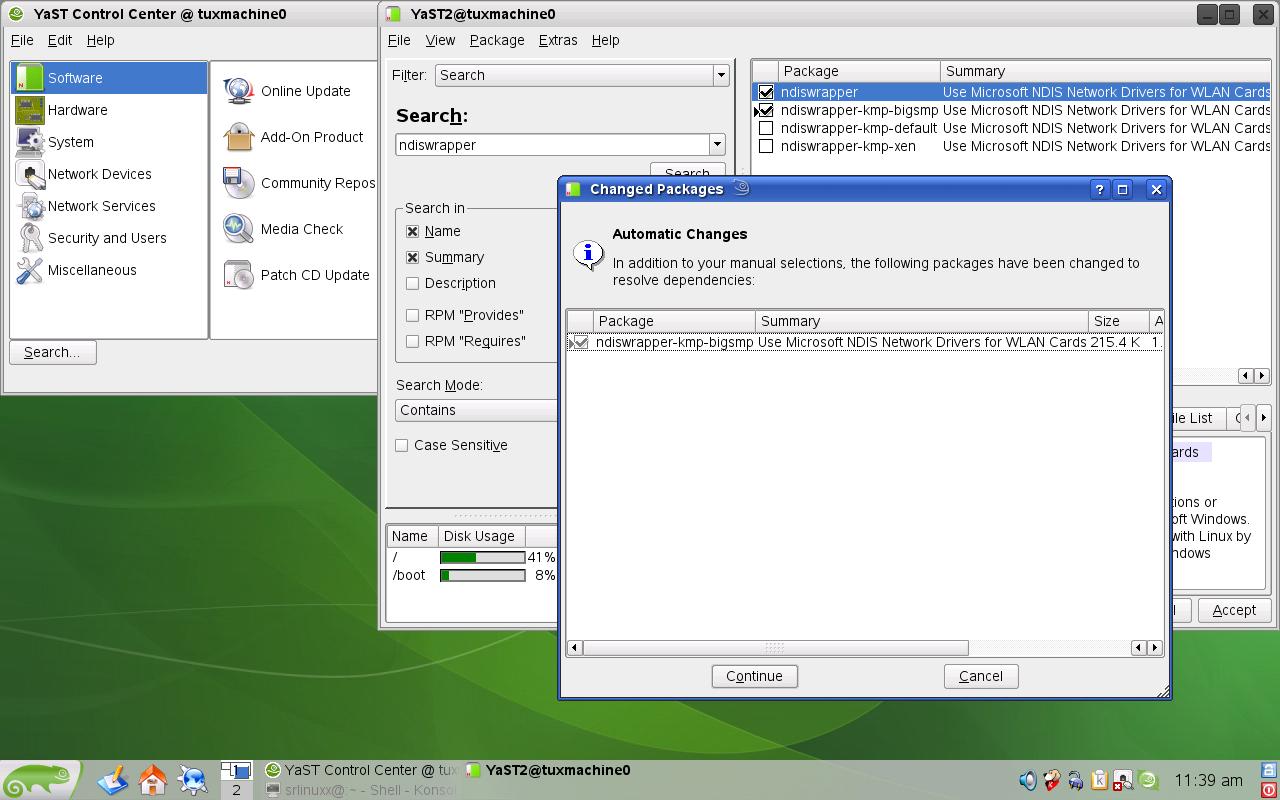Open the Help menu in YaST2
The width and height of the screenshot is (1280, 800).
pyautogui.click(x=605, y=40)
